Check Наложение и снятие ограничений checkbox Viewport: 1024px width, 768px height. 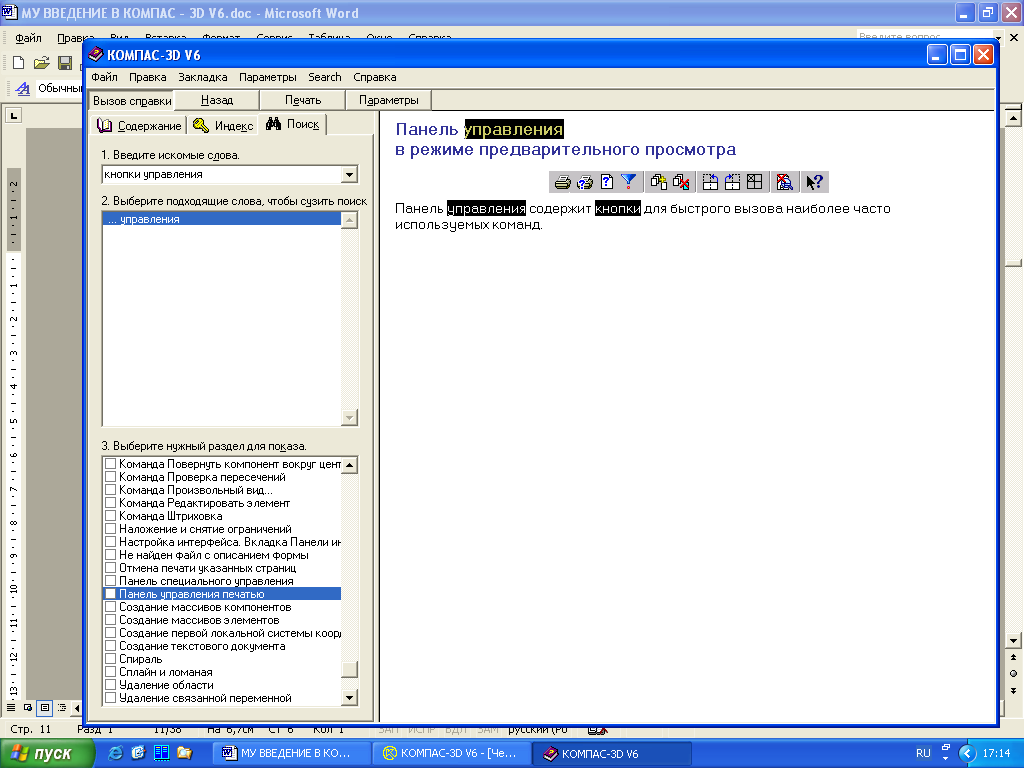click(110, 529)
